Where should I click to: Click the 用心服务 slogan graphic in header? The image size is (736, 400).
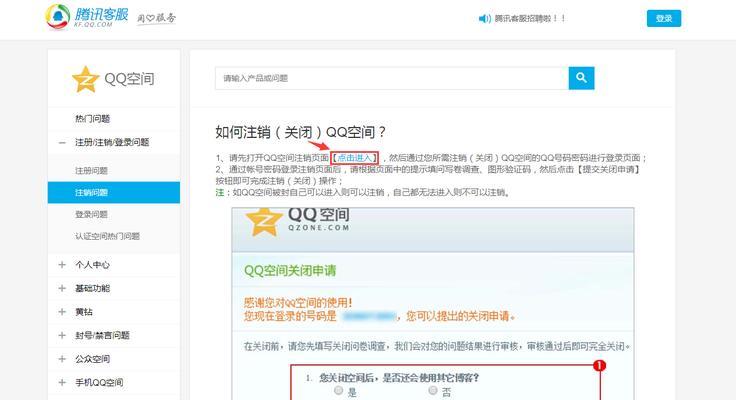pyautogui.click(x=156, y=18)
